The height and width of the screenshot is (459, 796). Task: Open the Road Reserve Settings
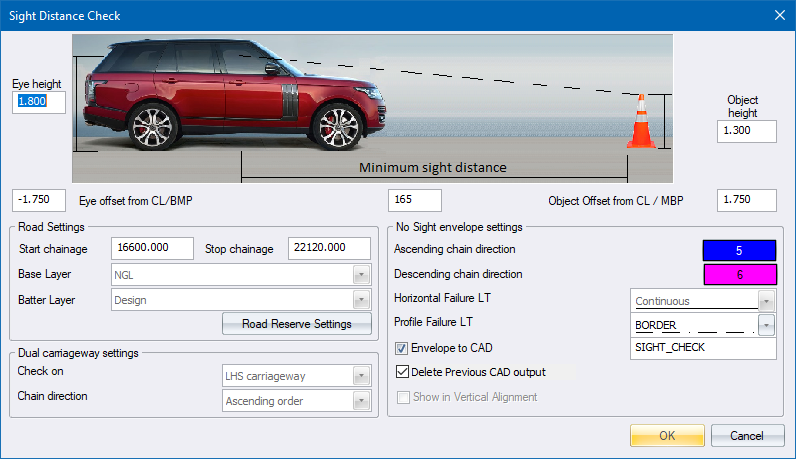pyautogui.click(x=296, y=324)
